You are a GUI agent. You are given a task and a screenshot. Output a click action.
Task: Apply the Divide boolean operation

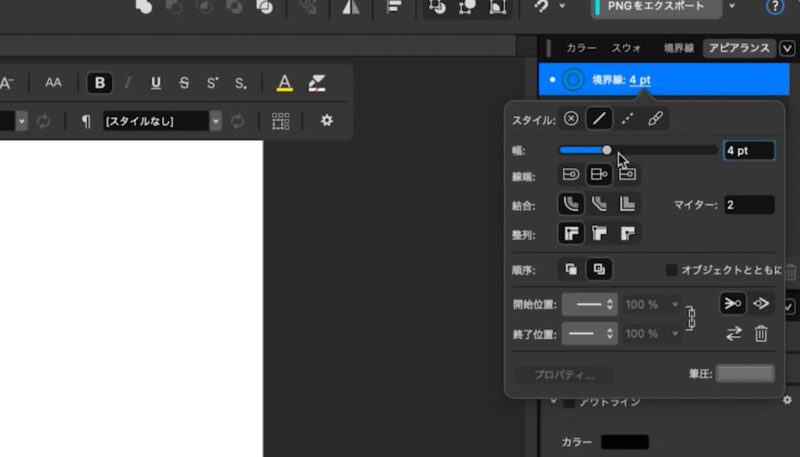pos(265,7)
